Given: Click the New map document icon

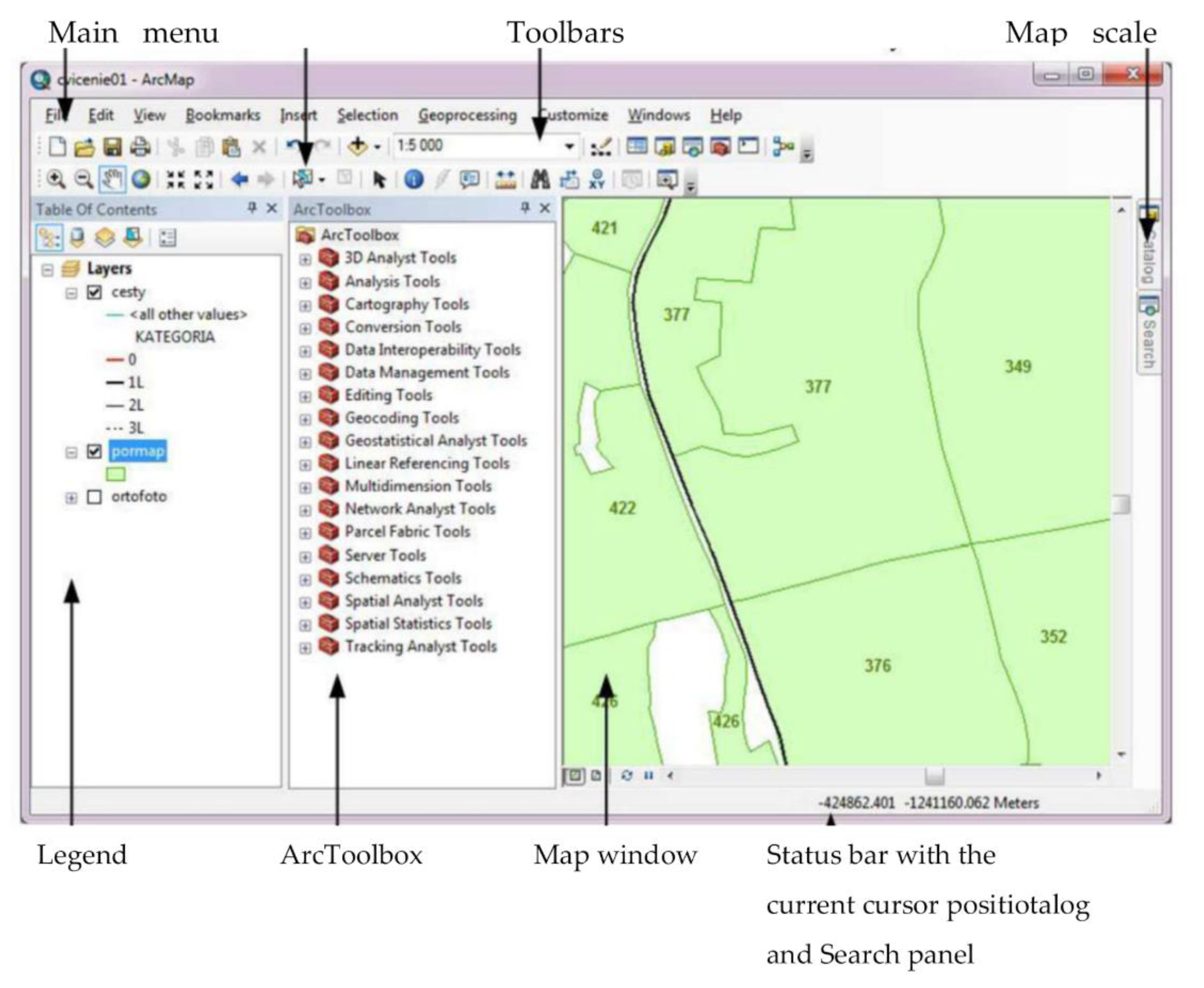Looking at the screenshot, I should click(x=57, y=146).
